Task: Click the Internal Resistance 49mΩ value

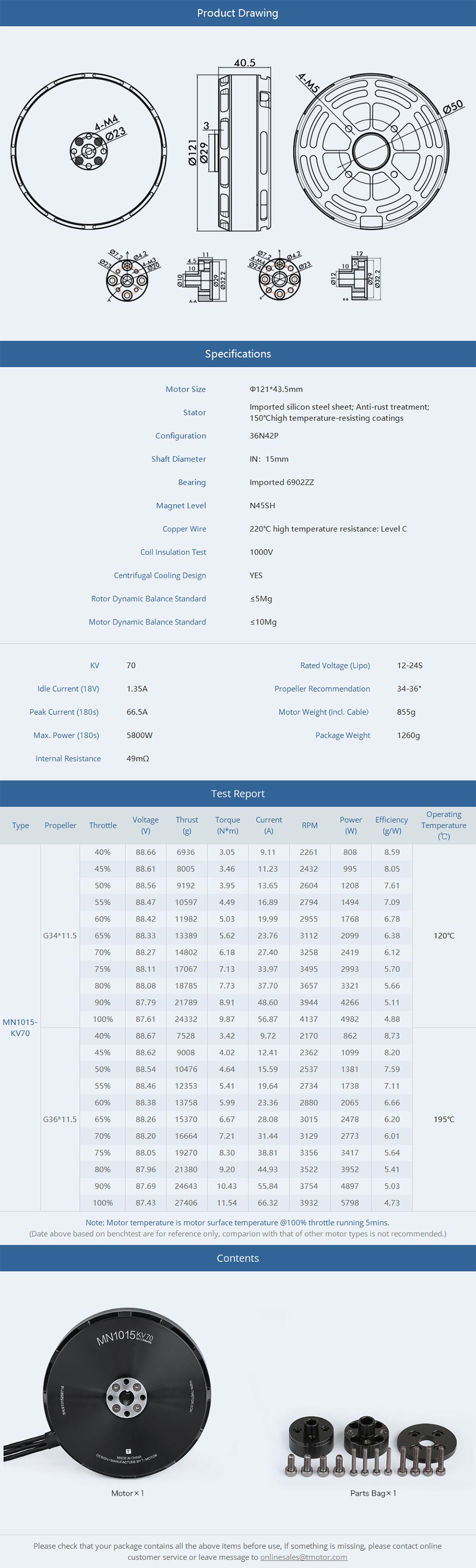Action: click(x=138, y=758)
